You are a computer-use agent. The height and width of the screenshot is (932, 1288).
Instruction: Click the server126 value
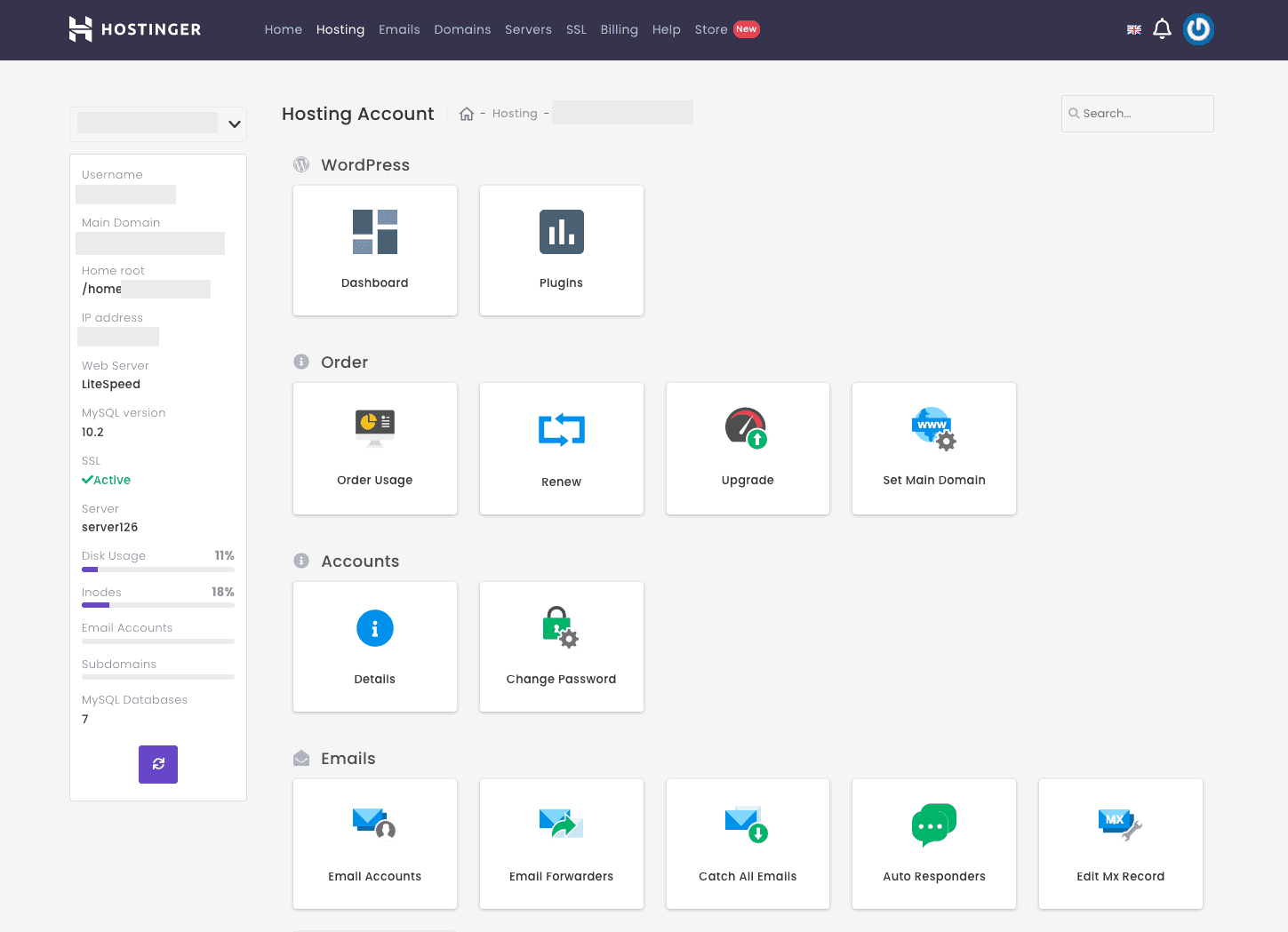click(110, 528)
